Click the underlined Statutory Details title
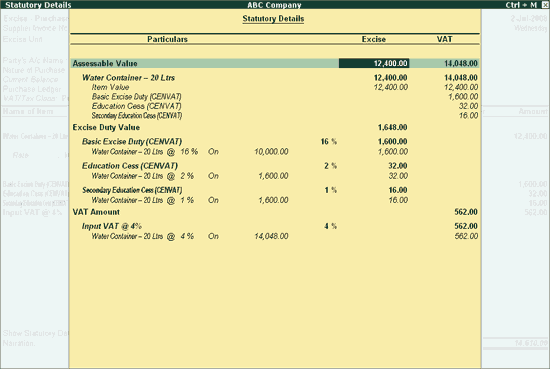This screenshot has width=550, height=369. click(x=273, y=19)
